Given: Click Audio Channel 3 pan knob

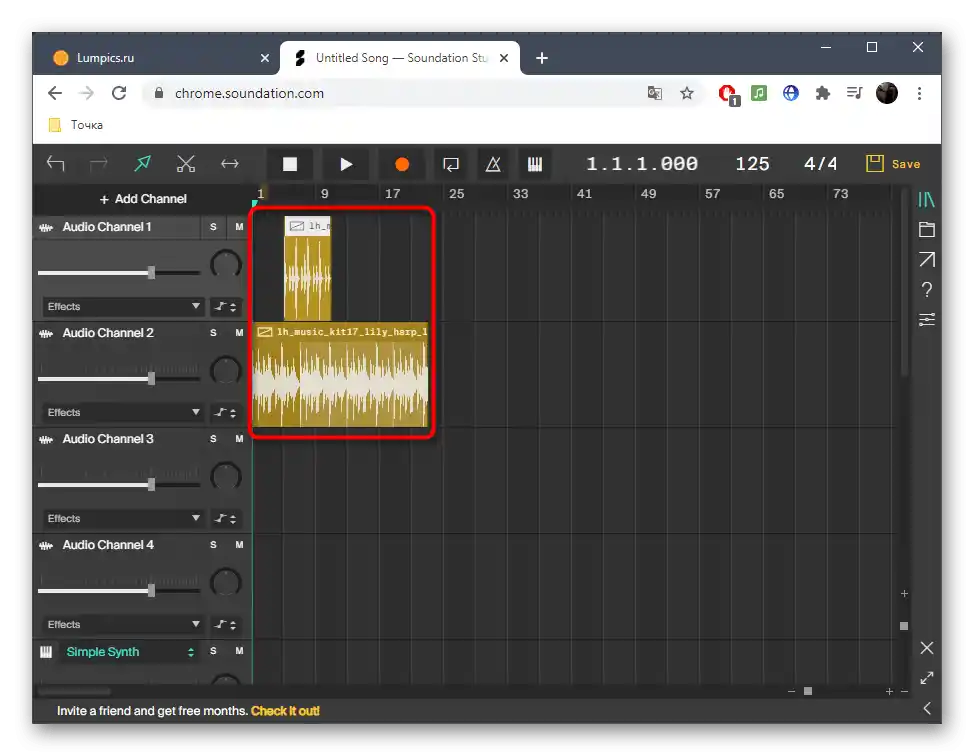Looking at the screenshot, I should (x=225, y=476).
